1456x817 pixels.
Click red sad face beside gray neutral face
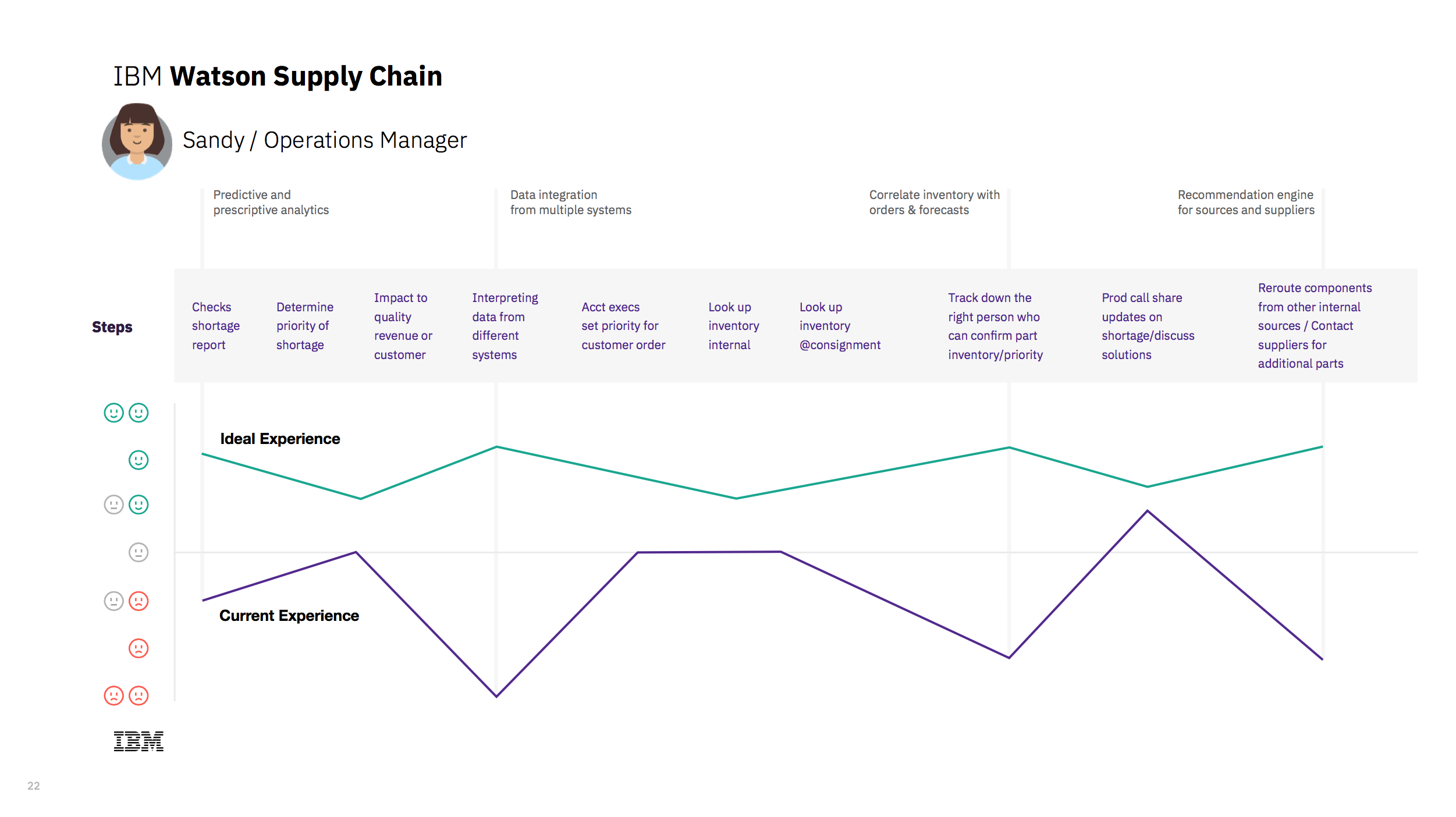tap(139, 601)
